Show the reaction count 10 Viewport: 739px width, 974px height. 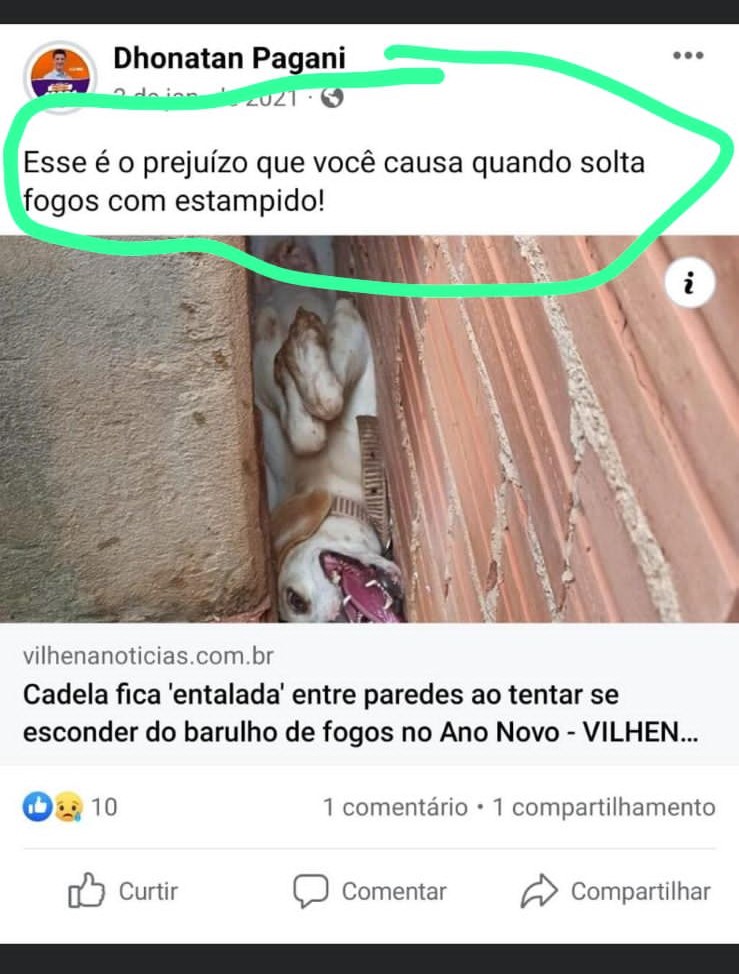(104, 807)
